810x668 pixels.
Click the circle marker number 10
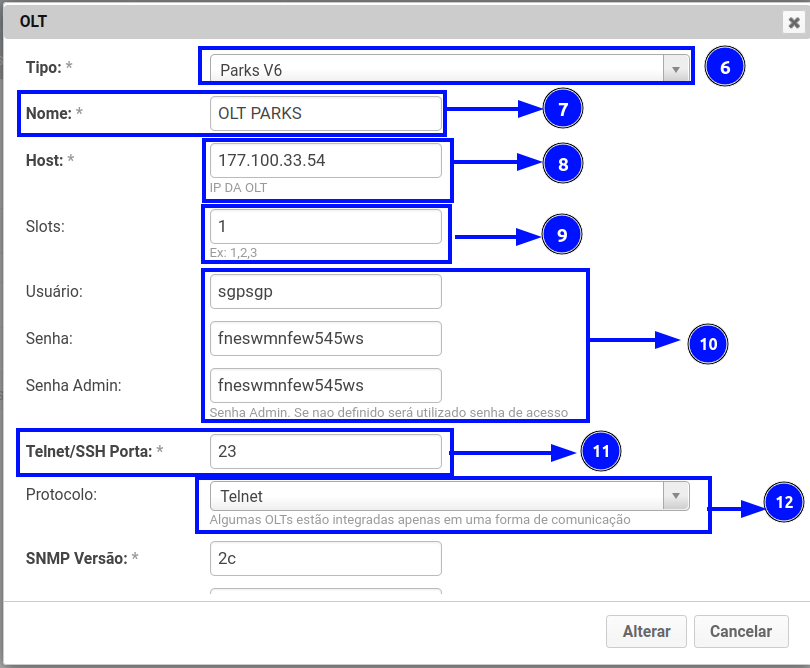pyautogui.click(x=708, y=343)
